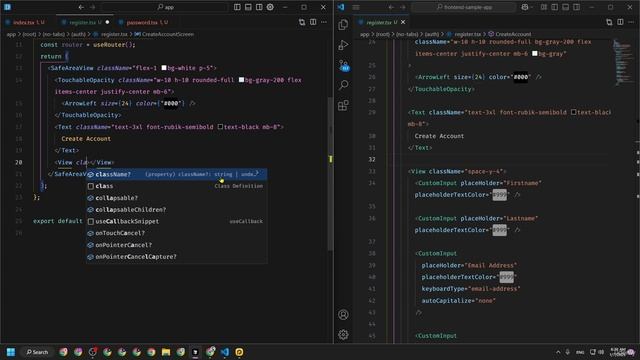
Task: Go forward in left editor window title bar
Action: click(x=92, y=7)
